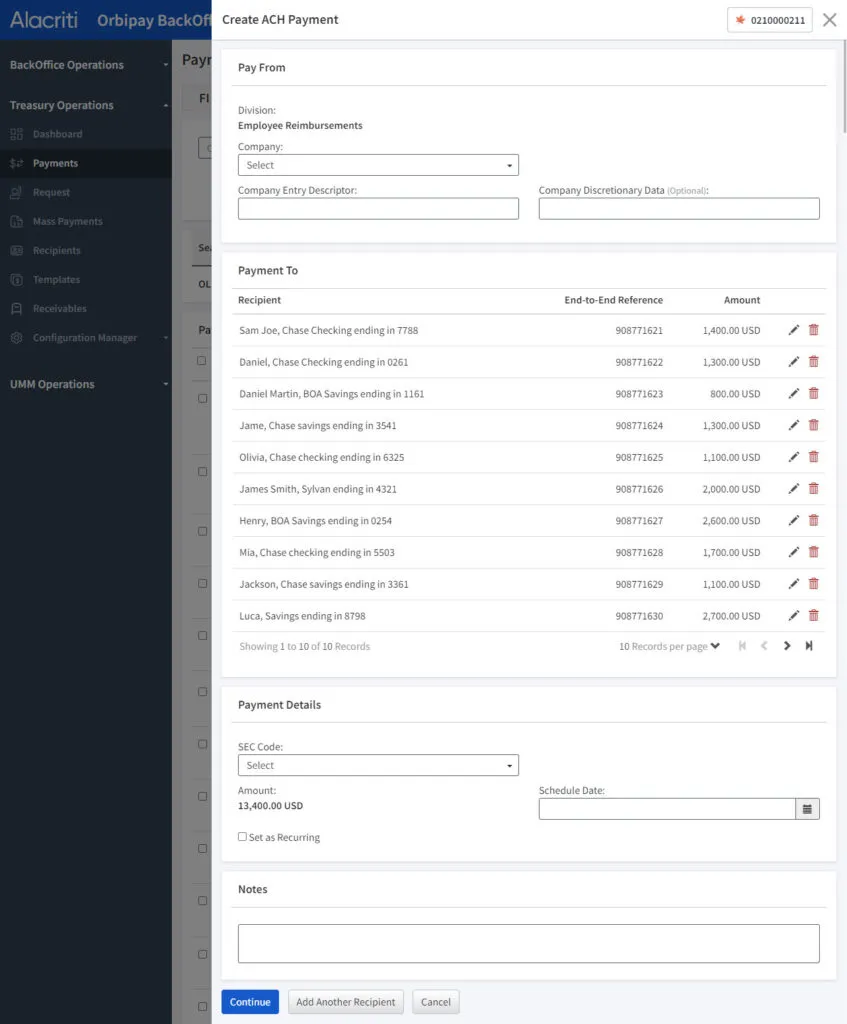847x1024 pixels.
Task: Enable Set as Recurring checkbox
Action: pyautogui.click(x=242, y=837)
